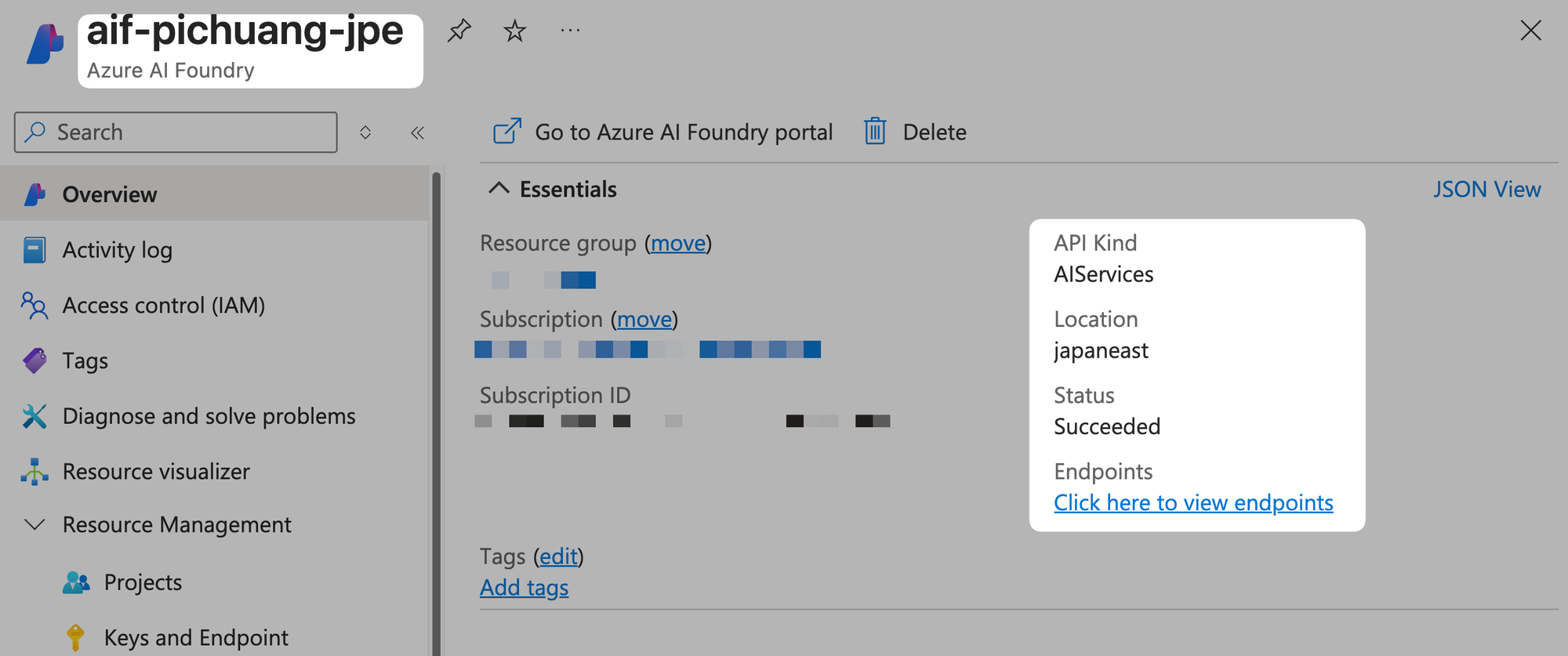Select Resource Management section label
This screenshot has height=656, width=1568.
(x=176, y=524)
